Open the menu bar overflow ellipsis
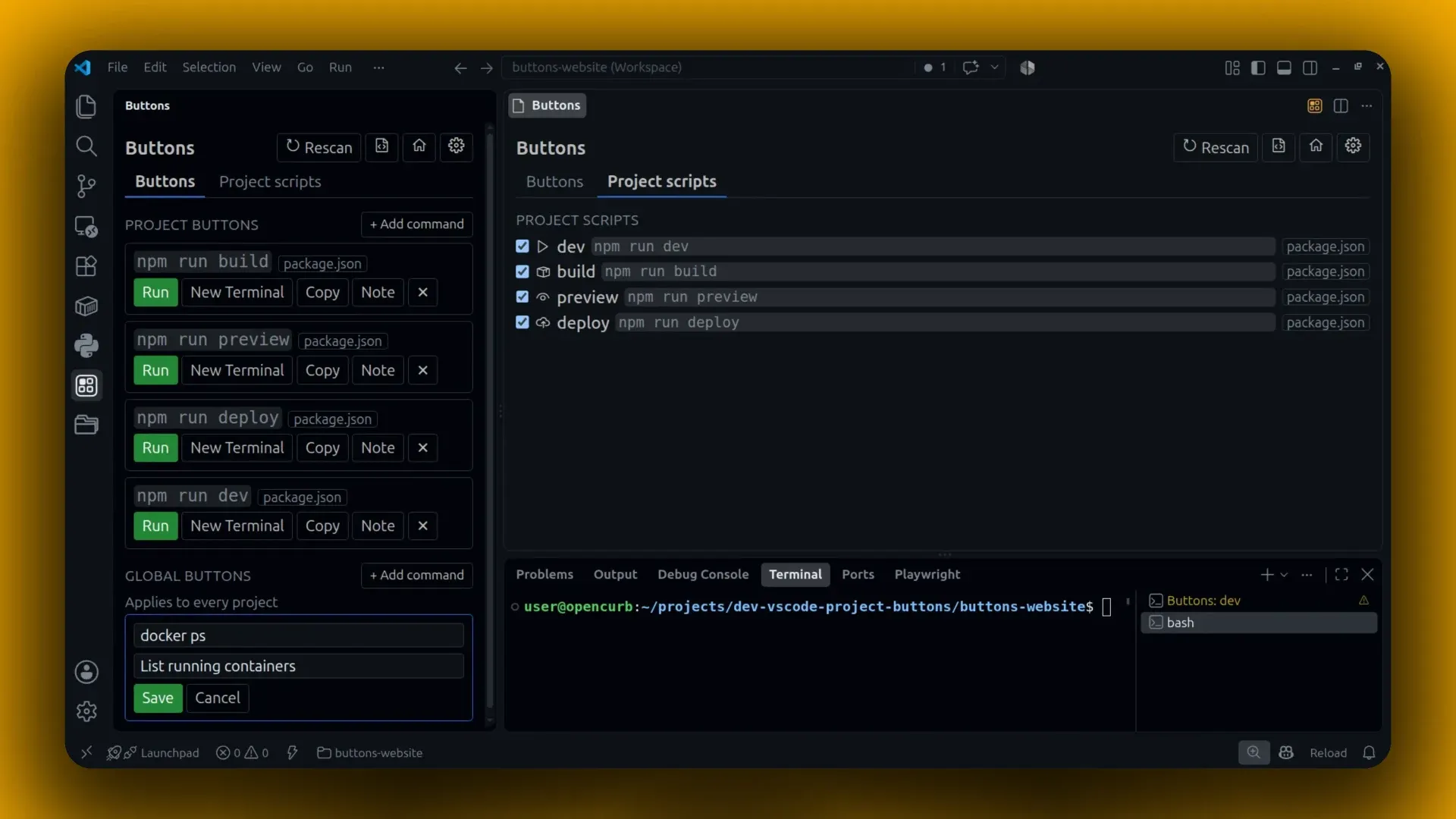1456x819 pixels. [x=378, y=67]
